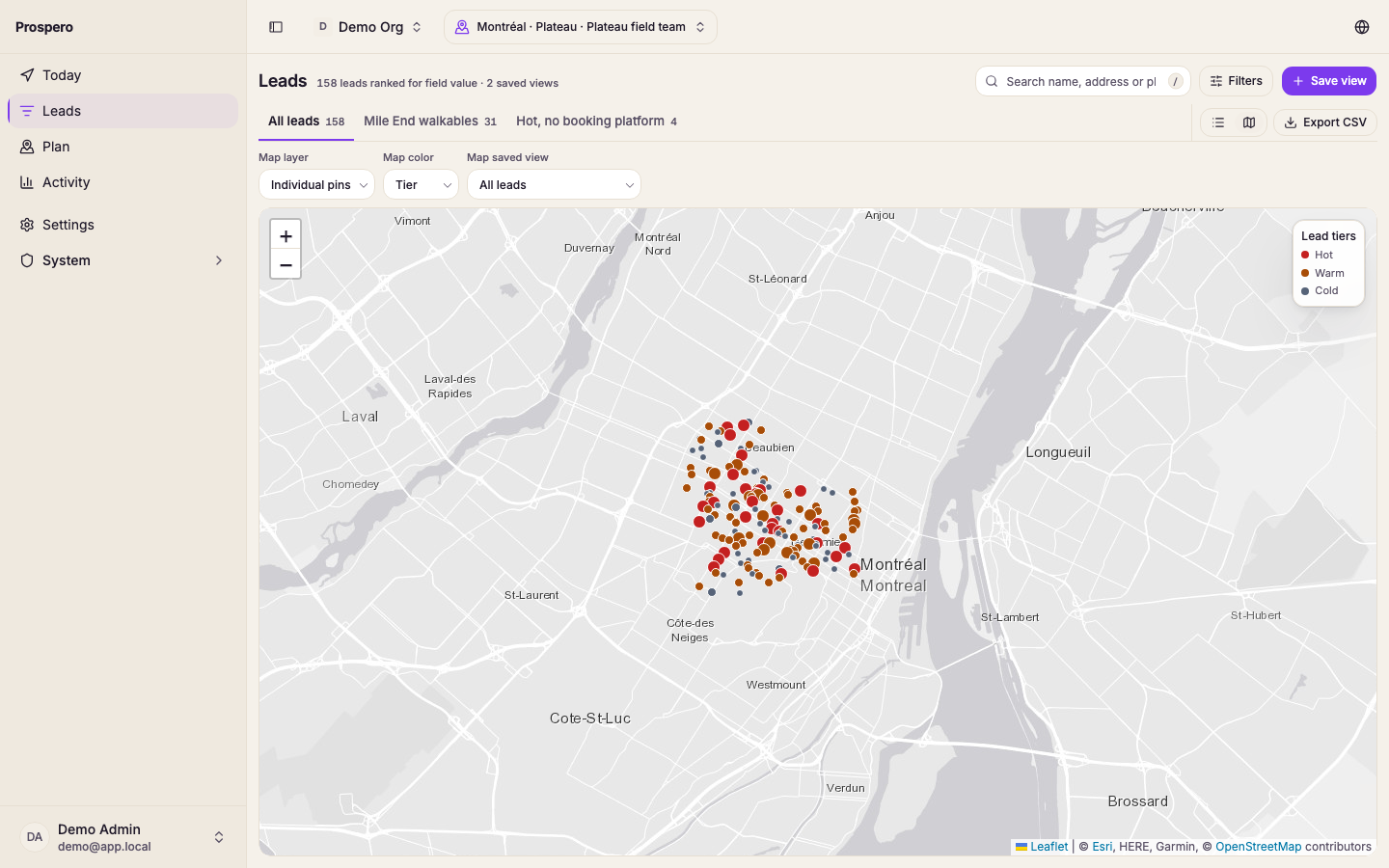Switch to list view icon
This screenshot has height=868, width=1389.
point(1218,122)
